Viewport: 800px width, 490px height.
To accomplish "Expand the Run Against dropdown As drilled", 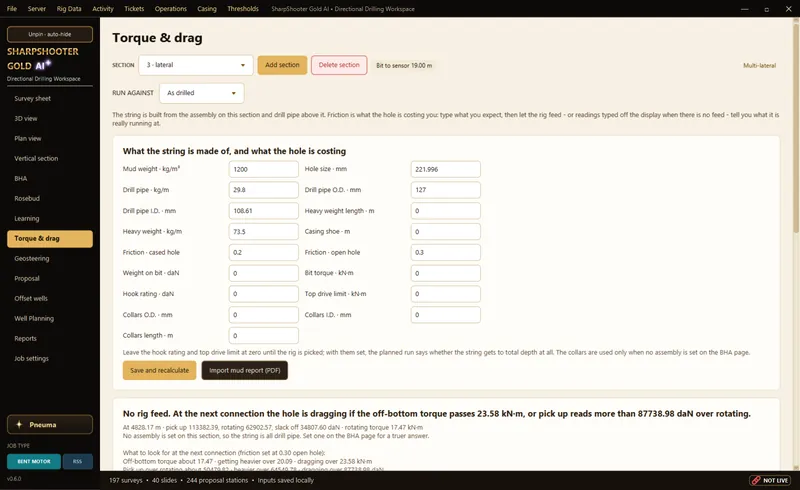I will click(202, 93).
